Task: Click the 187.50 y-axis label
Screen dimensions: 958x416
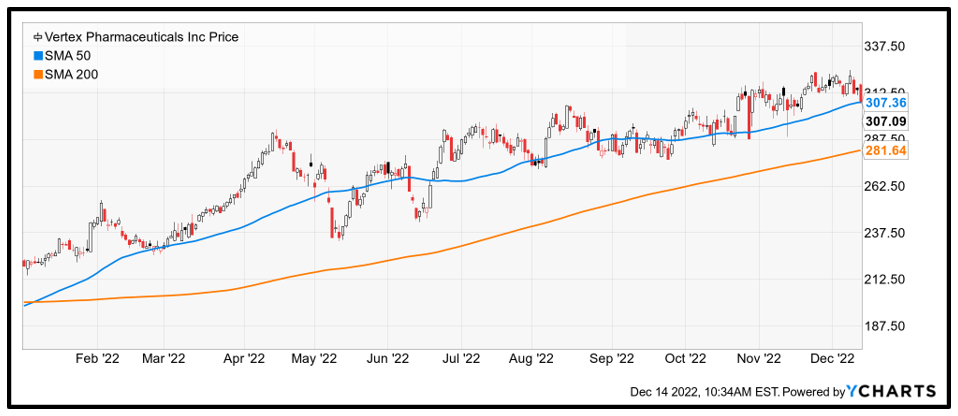Action: [x=886, y=326]
